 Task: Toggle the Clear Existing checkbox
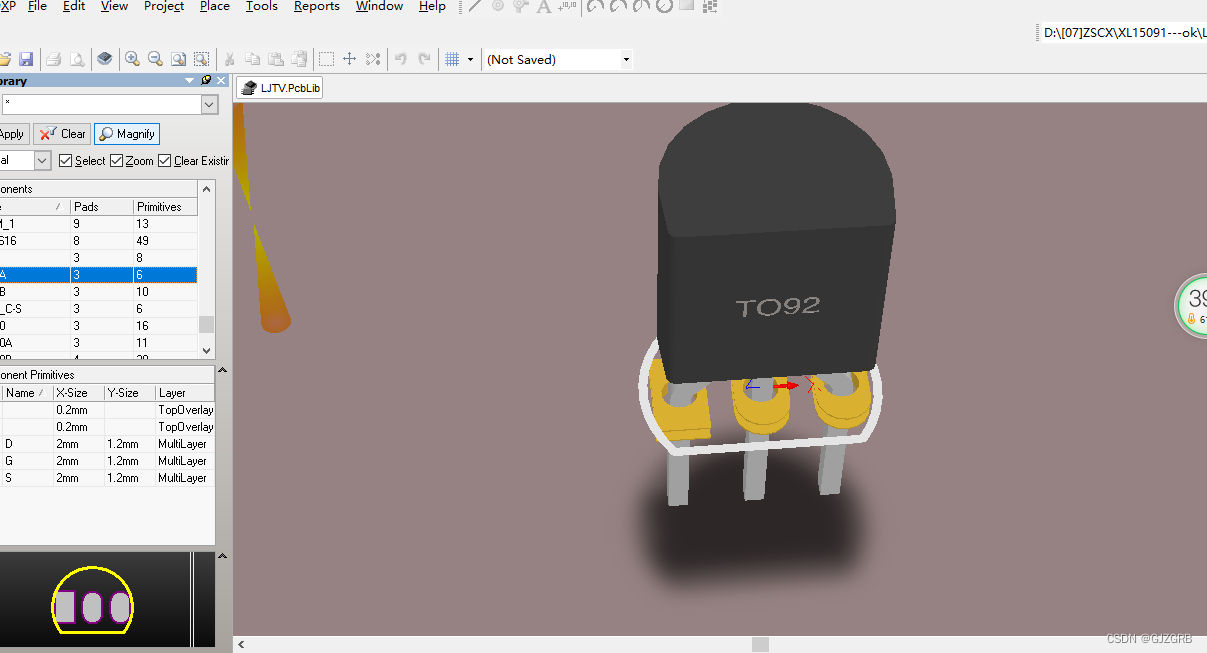pyautogui.click(x=166, y=160)
